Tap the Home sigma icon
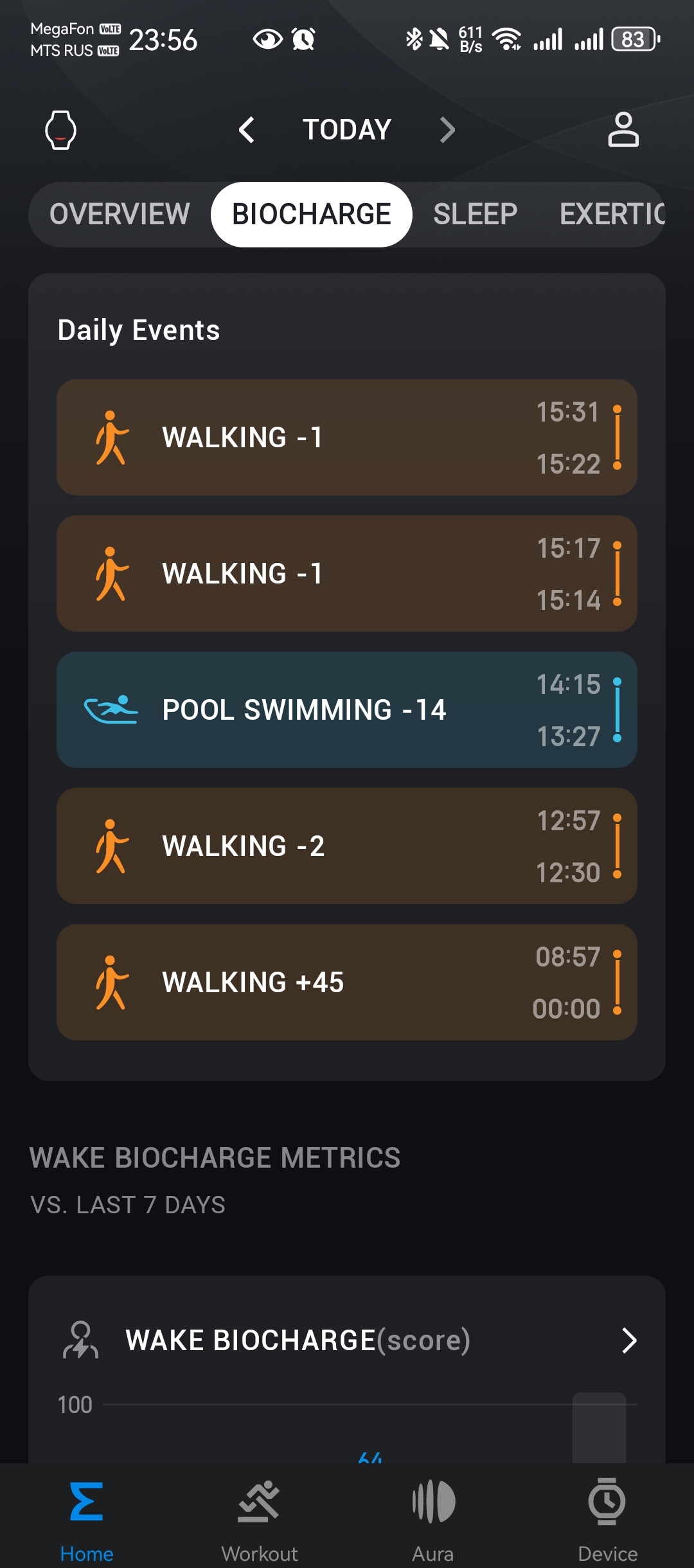The width and height of the screenshot is (694, 1568). 87,1502
